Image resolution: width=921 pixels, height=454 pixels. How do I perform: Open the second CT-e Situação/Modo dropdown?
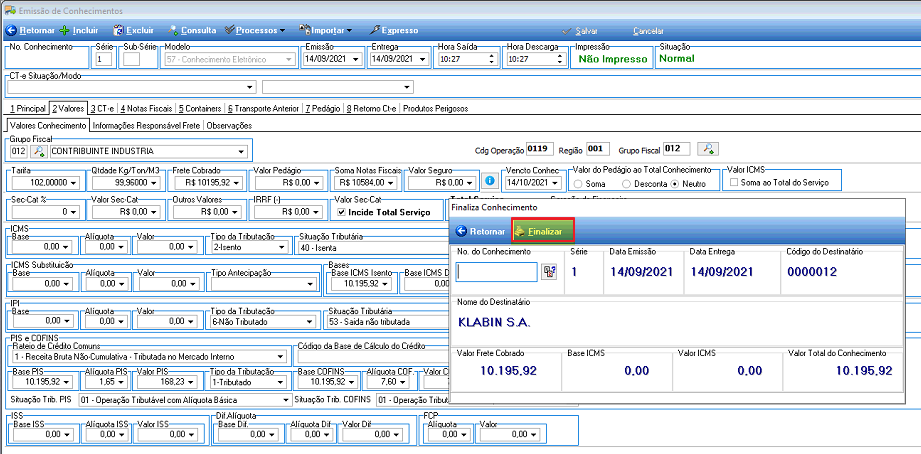click(x=407, y=87)
